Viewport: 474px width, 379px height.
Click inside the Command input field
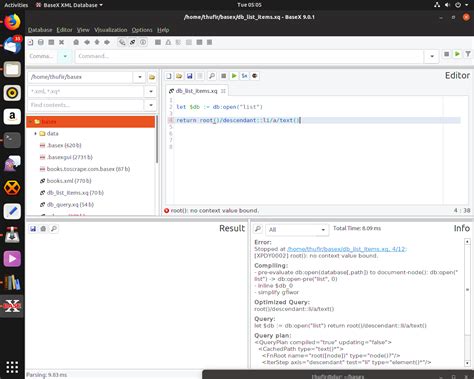click(249, 56)
